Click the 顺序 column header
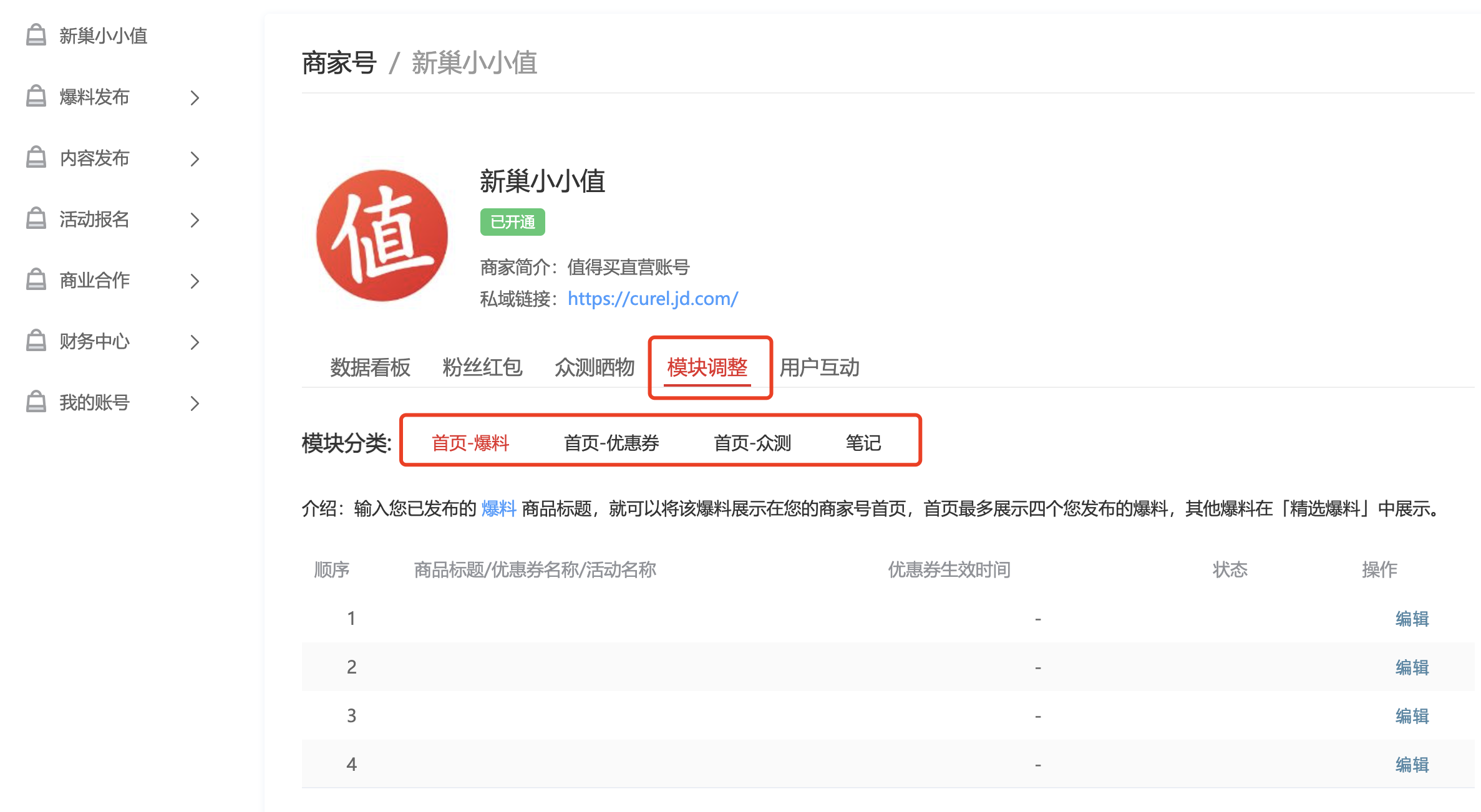 click(x=332, y=569)
